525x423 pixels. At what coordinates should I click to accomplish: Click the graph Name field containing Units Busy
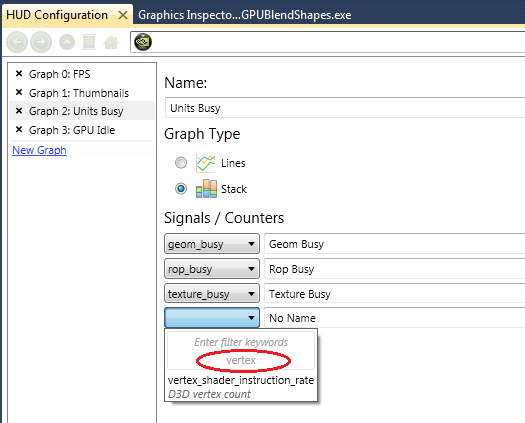pos(345,108)
